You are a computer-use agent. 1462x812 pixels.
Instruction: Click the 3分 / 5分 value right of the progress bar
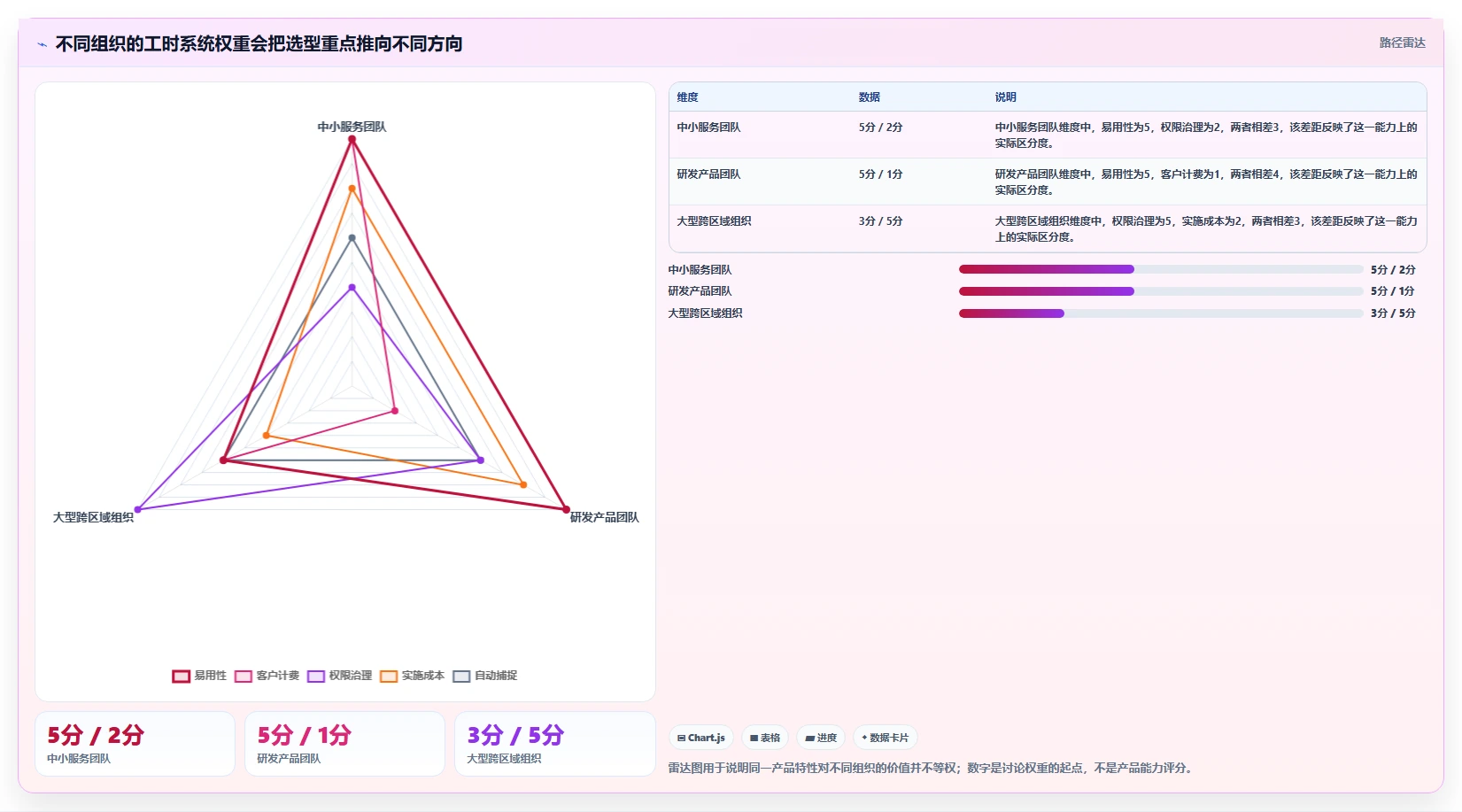[x=1393, y=313]
